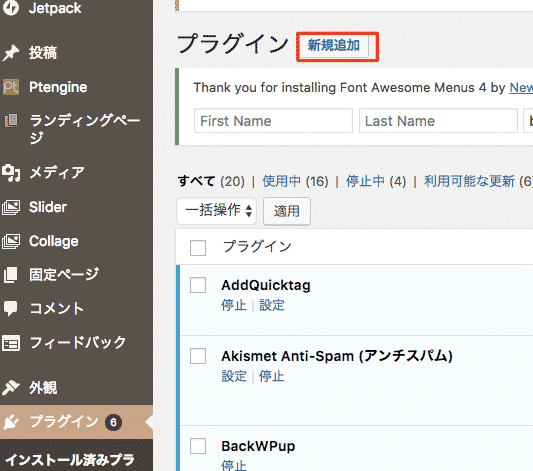This screenshot has height=471, width=533.
Task: Click the コメント speech bubble icon
Action: [11, 309]
